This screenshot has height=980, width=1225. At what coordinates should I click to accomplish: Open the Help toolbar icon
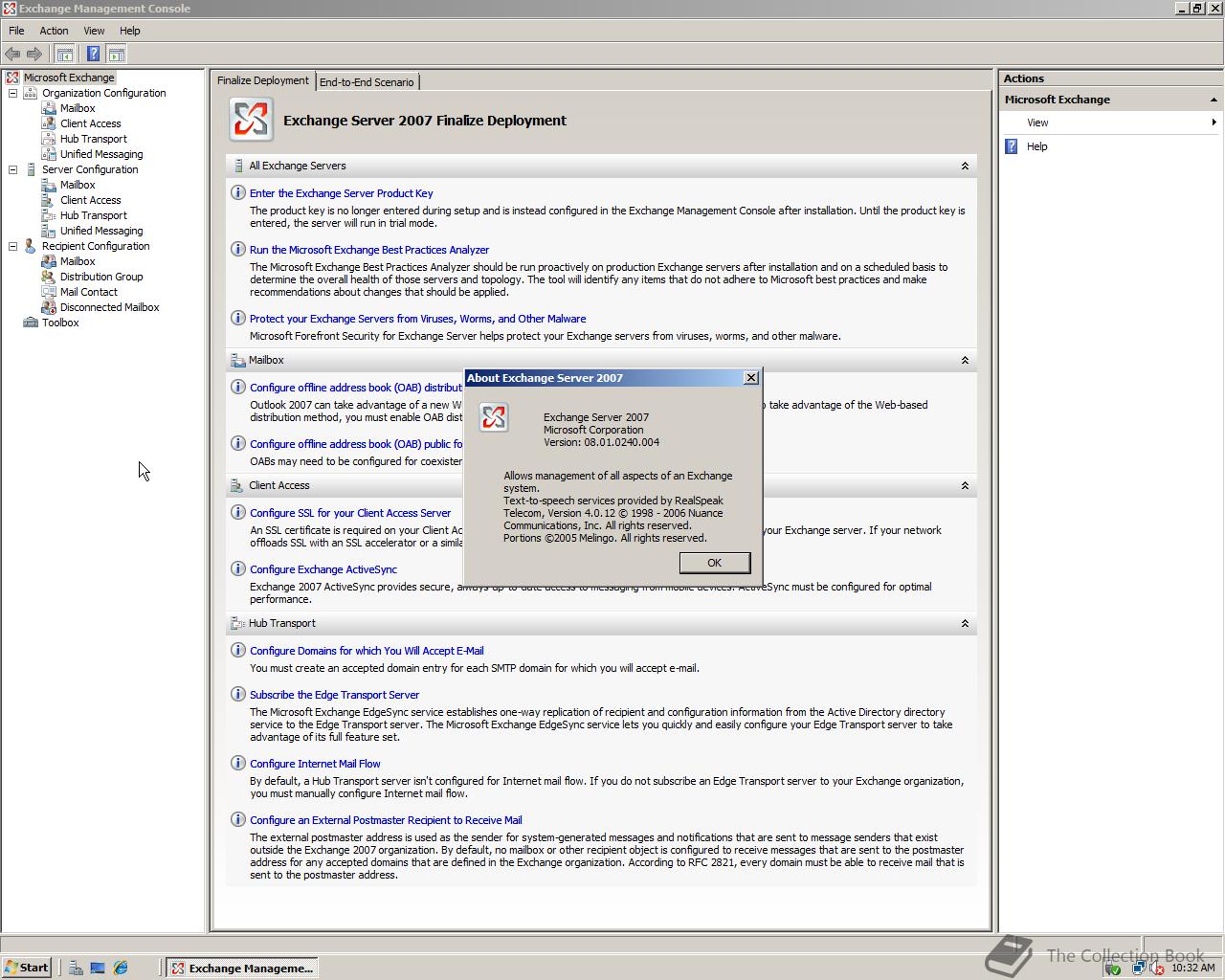pos(93,54)
